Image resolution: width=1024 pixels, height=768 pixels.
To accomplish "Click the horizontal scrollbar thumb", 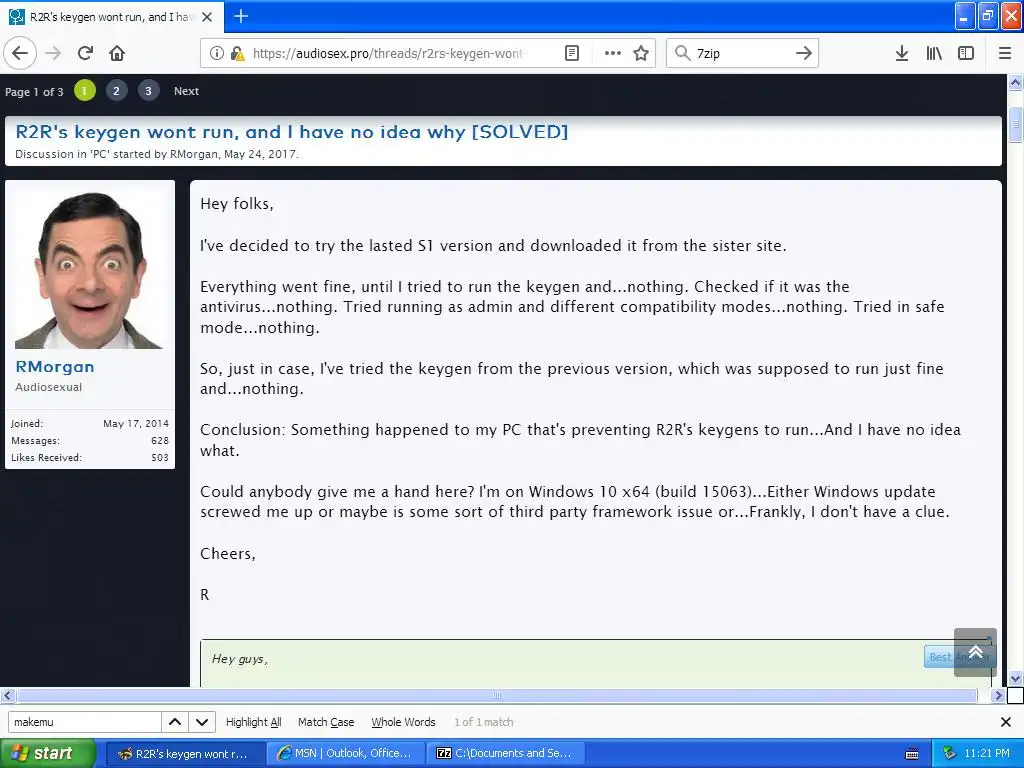I will [496, 695].
